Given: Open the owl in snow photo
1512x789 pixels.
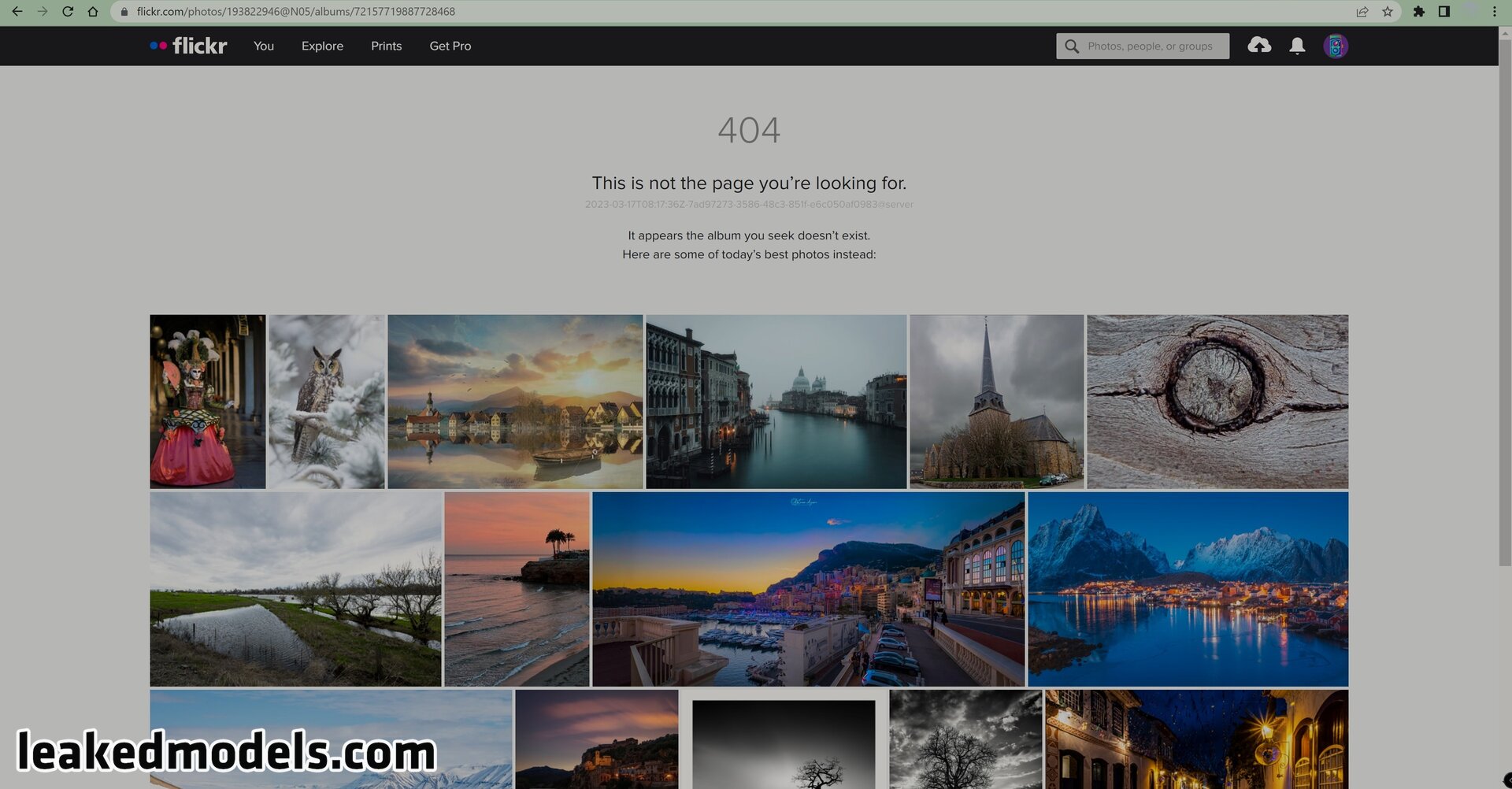Looking at the screenshot, I should point(327,402).
